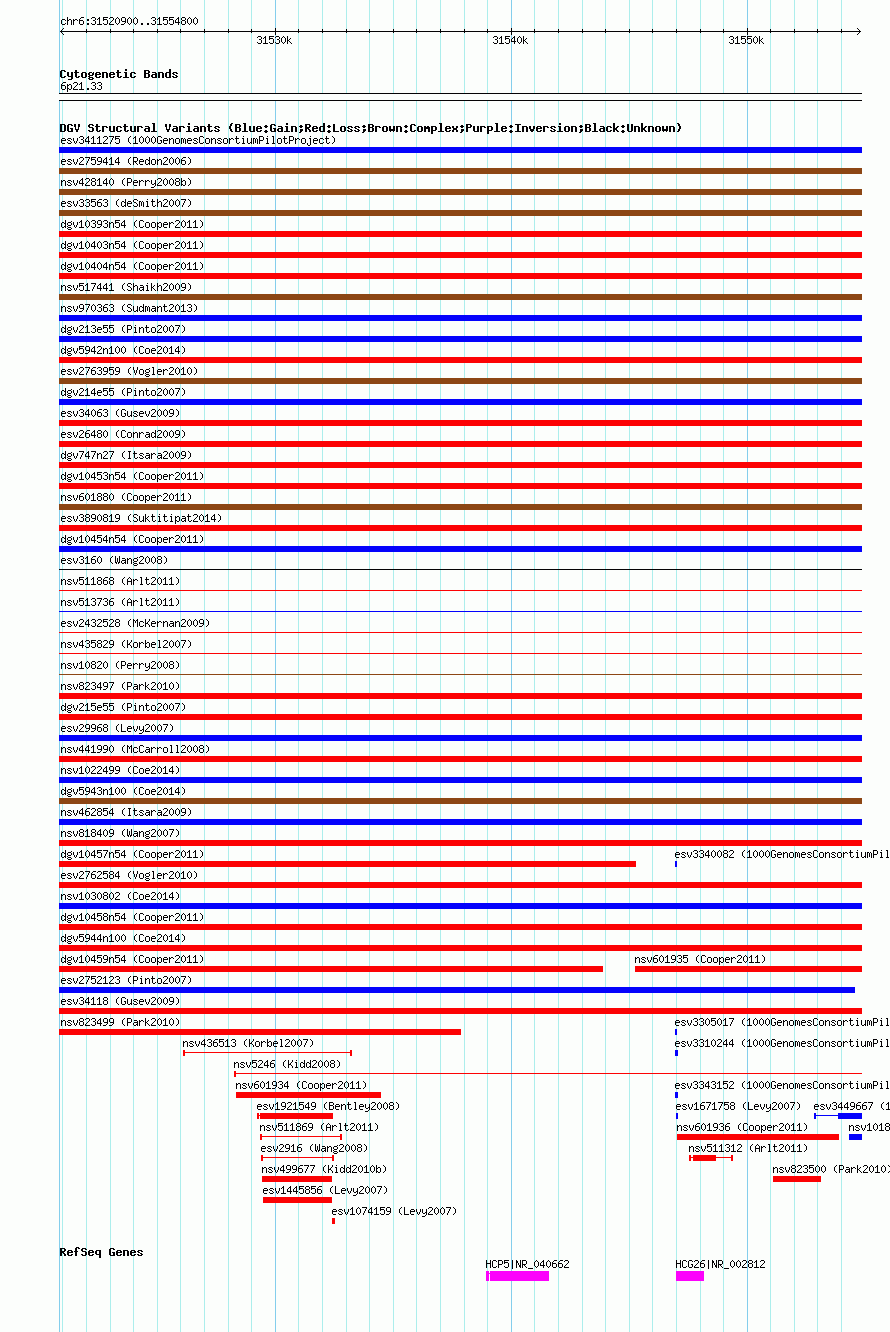Click variant nsv601935 (Cooper2011)
Screen dimensions: 890x1332
pyautogui.click(x=700, y=959)
